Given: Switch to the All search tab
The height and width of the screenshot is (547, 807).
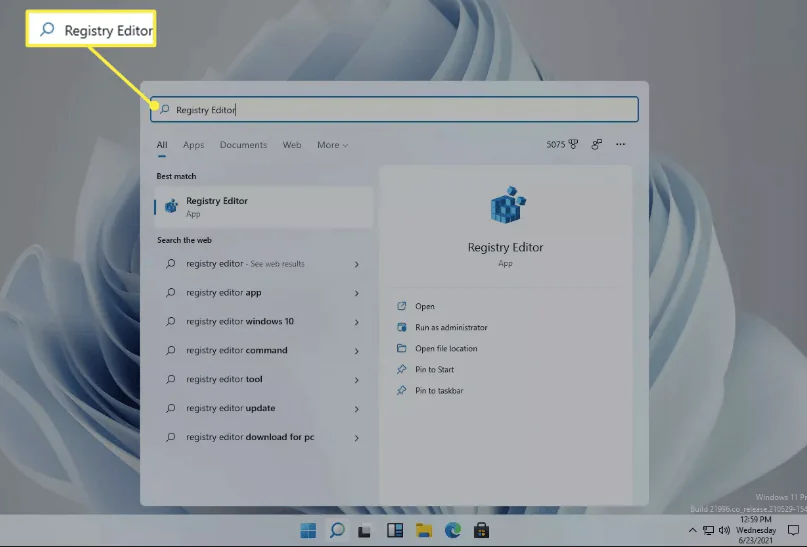Looking at the screenshot, I should tap(162, 145).
